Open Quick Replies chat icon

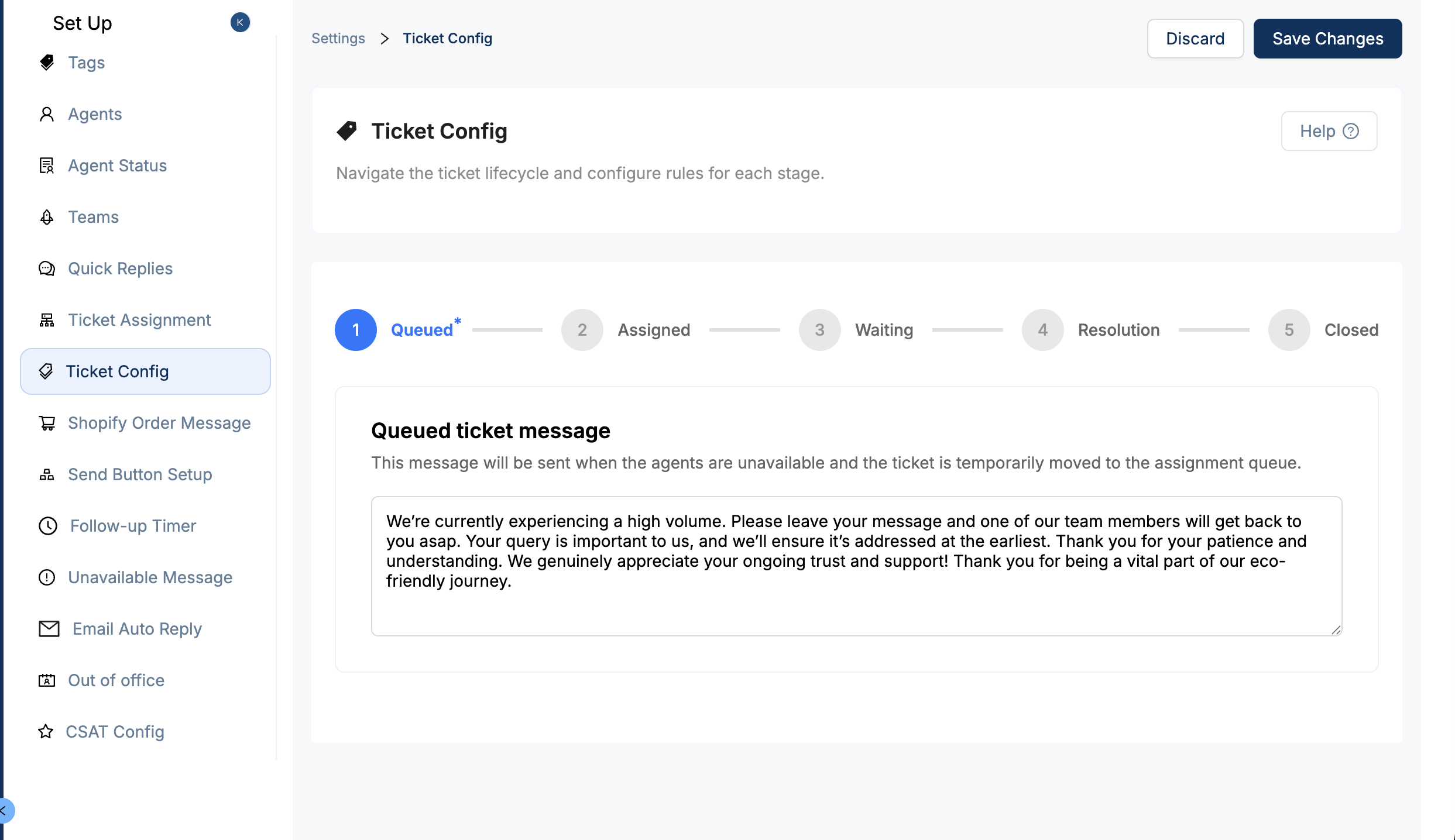point(47,268)
